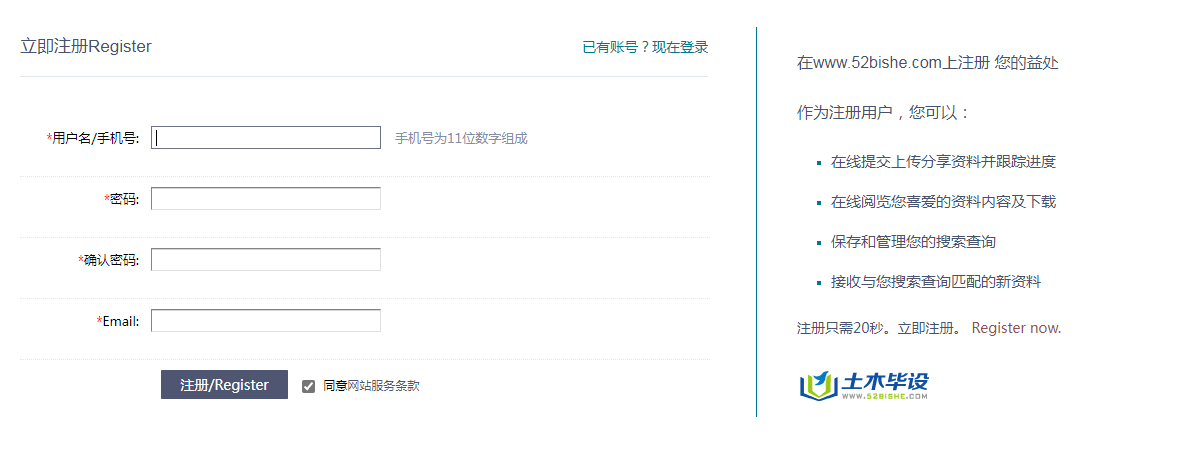Click the 立即注册Register heading

[86, 46]
